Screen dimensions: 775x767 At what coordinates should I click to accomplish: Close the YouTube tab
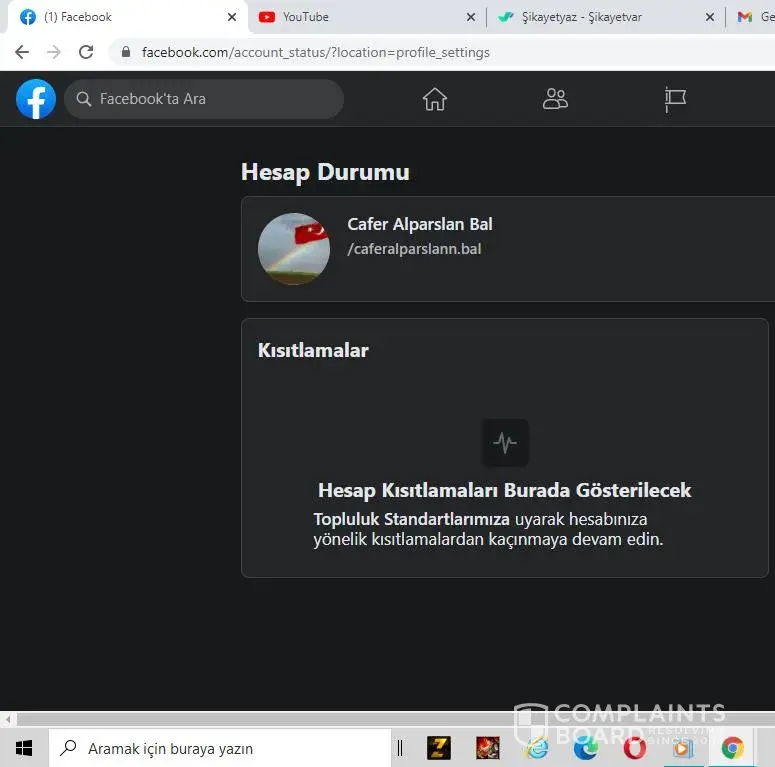point(471,17)
